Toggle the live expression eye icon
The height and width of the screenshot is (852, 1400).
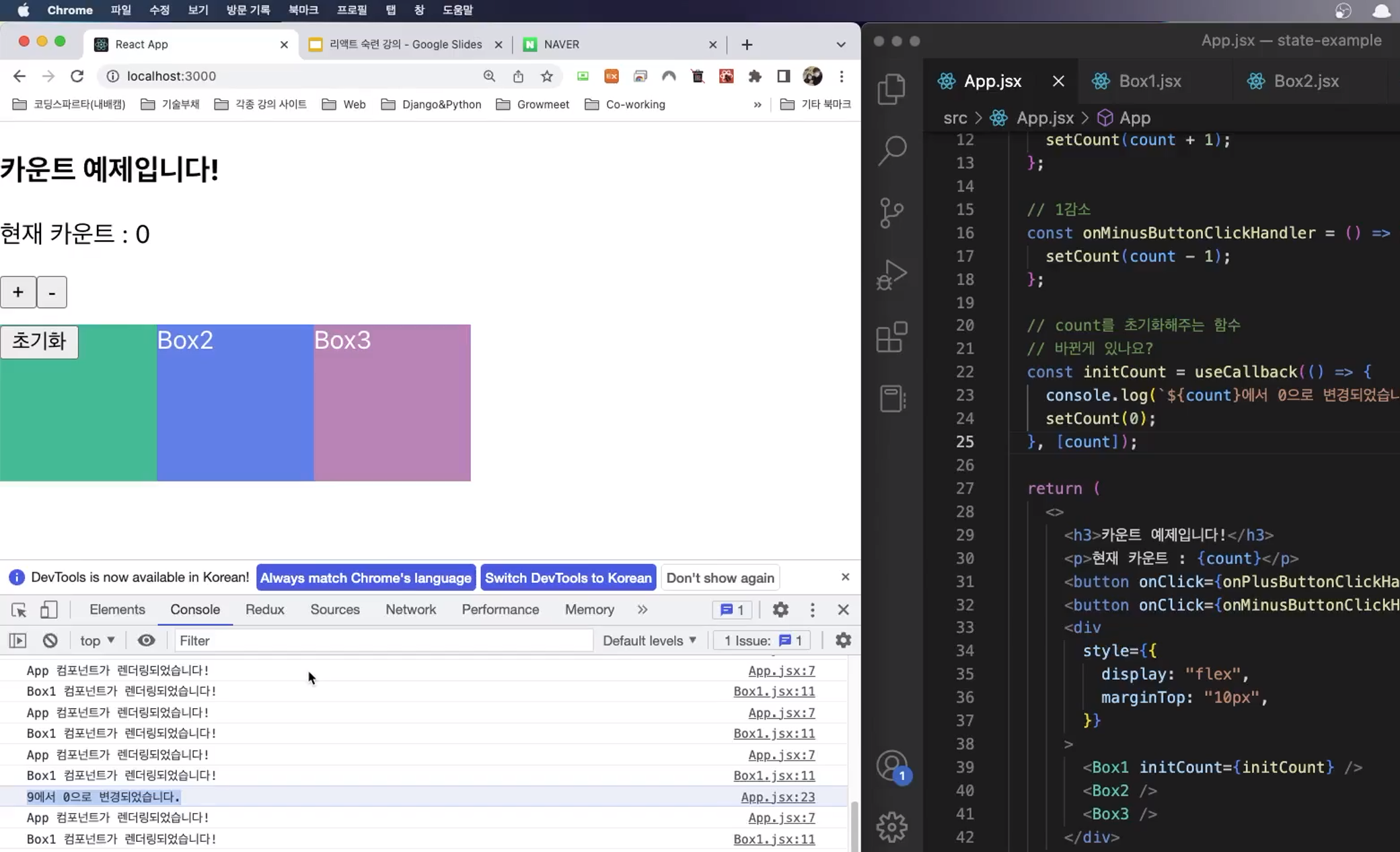pyautogui.click(x=146, y=641)
